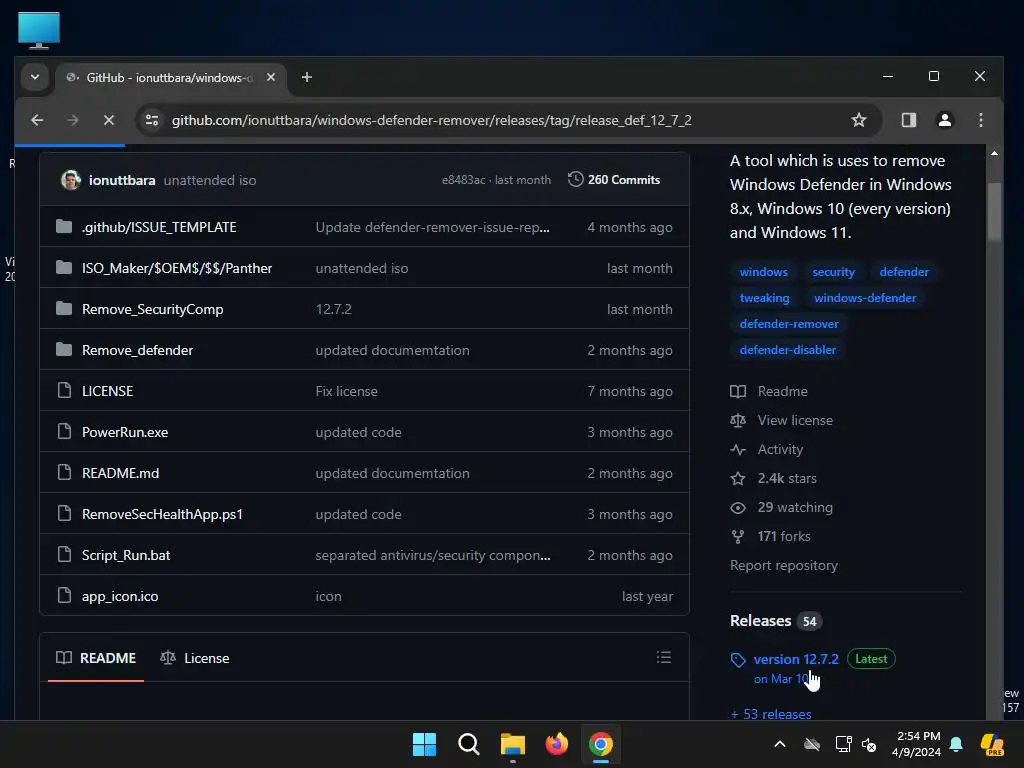Open ionuttbara's avatar profile
This screenshot has width=1024, height=768.
tap(71, 180)
